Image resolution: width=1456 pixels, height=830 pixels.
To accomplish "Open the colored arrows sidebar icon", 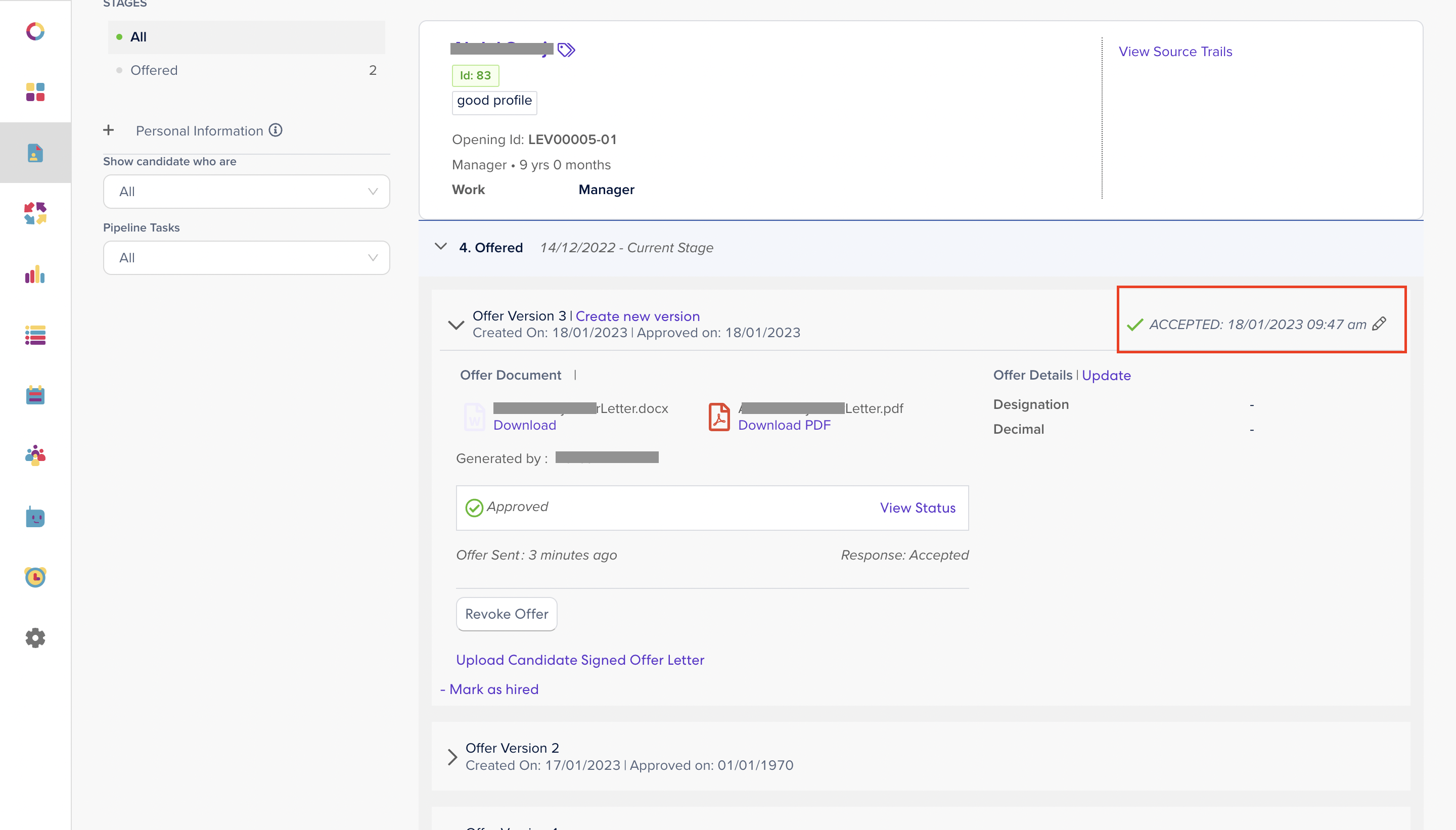I will point(35,214).
